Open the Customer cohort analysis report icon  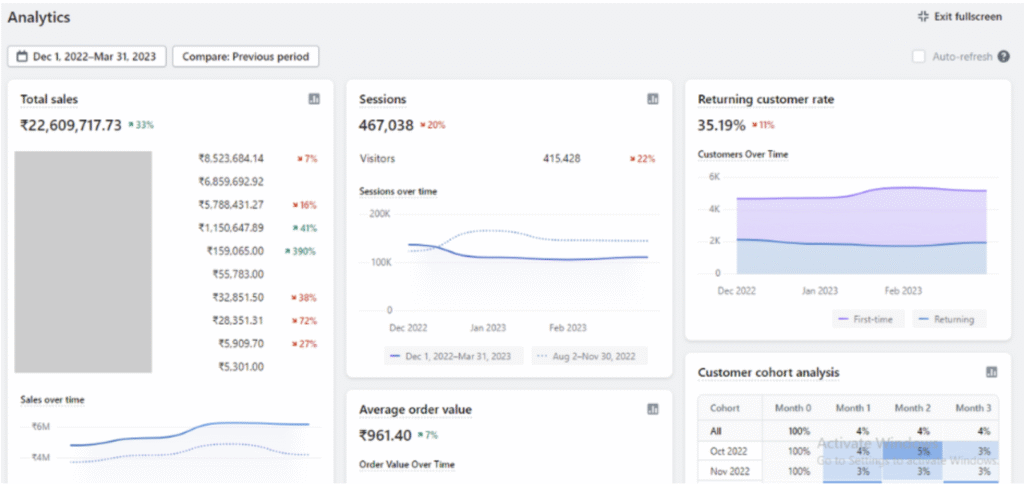click(x=991, y=372)
